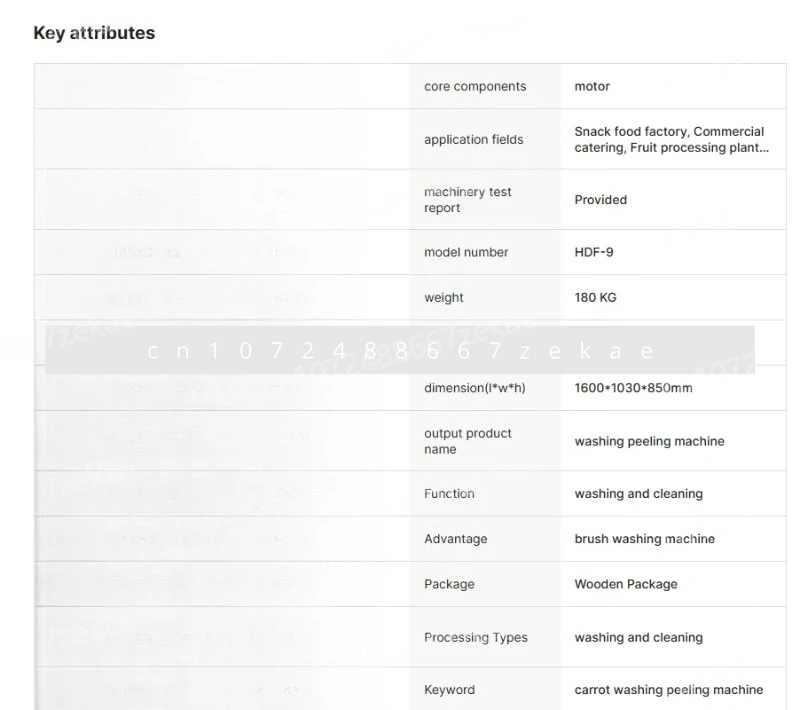Click the 1600*1030*850mm dimension value
Viewport: 800px width, 710px height.
click(x=633, y=388)
